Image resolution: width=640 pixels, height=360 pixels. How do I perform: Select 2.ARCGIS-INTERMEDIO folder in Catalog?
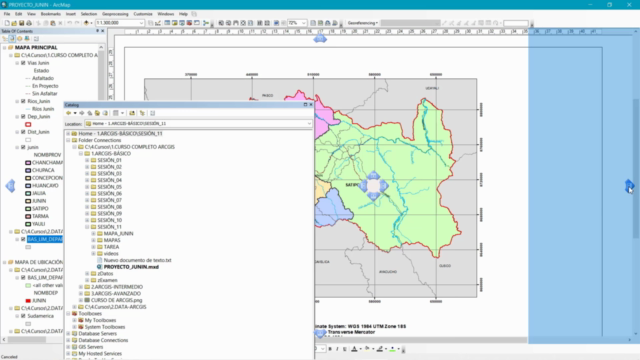point(117,287)
